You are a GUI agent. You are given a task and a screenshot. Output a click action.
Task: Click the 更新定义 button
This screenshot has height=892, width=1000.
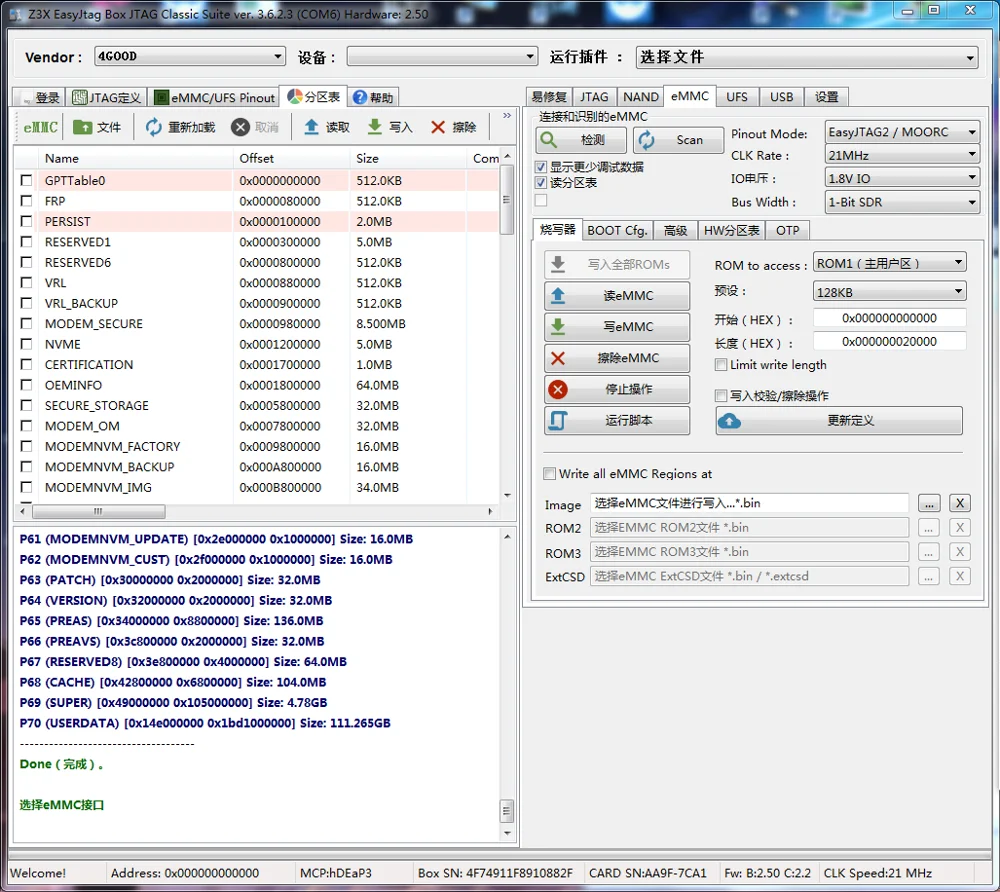(838, 421)
